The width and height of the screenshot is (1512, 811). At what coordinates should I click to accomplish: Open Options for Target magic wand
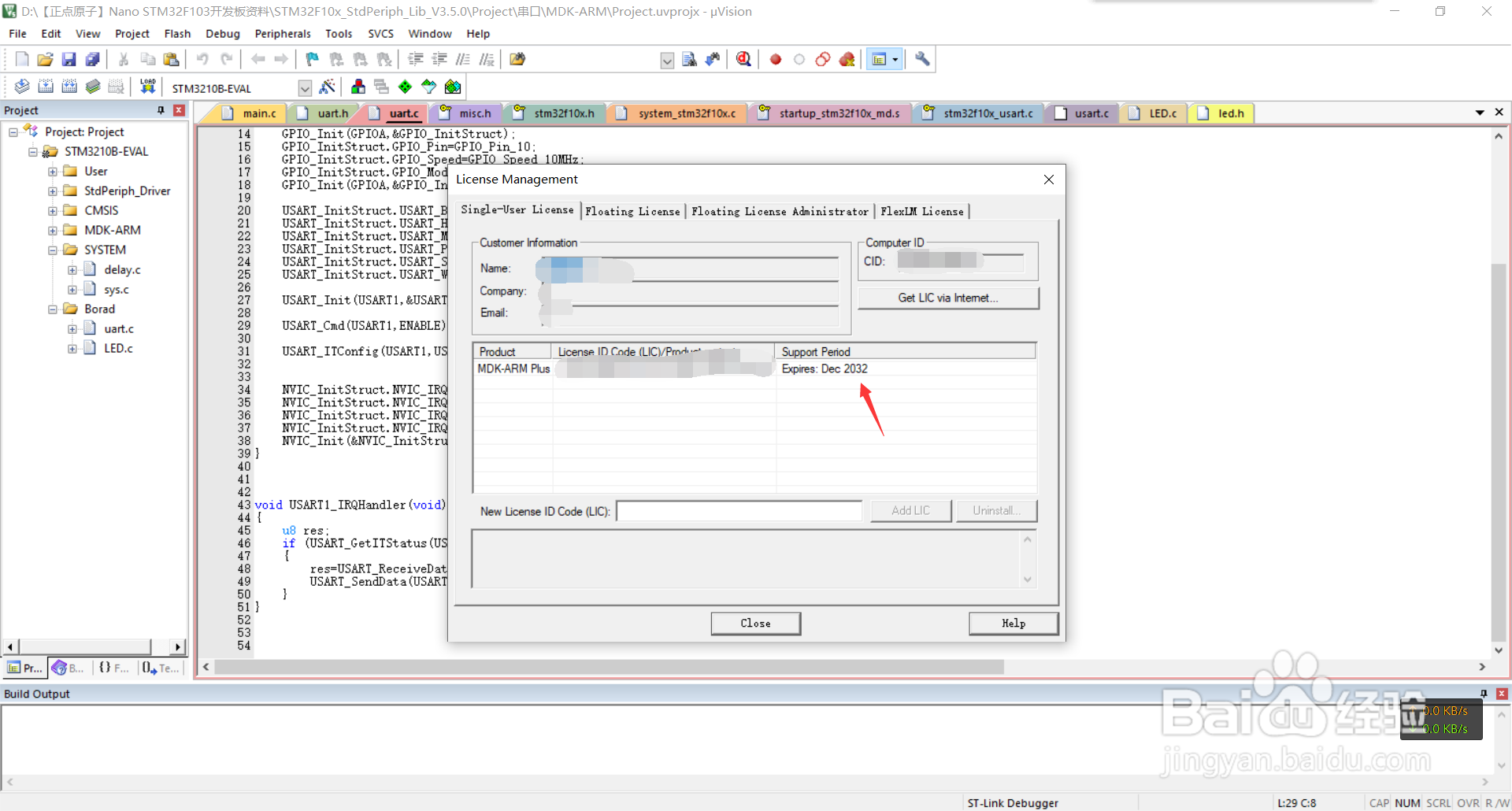click(x=328, y=87)
